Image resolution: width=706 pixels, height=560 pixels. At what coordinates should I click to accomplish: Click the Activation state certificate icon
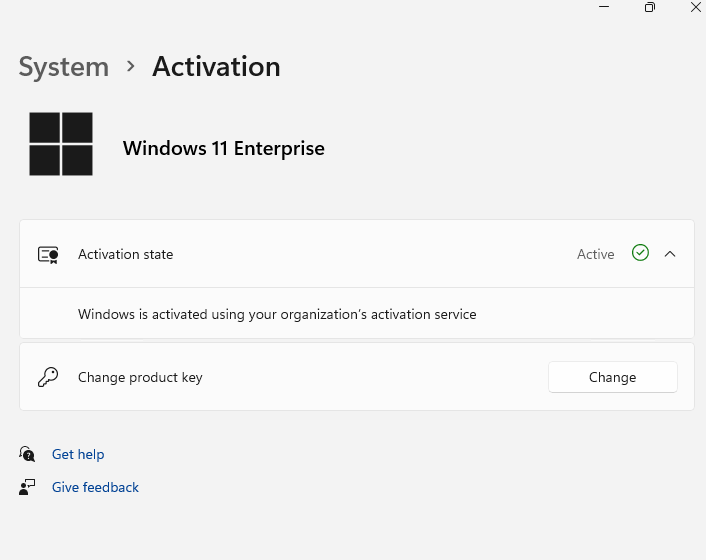click(x=48, y=254)
